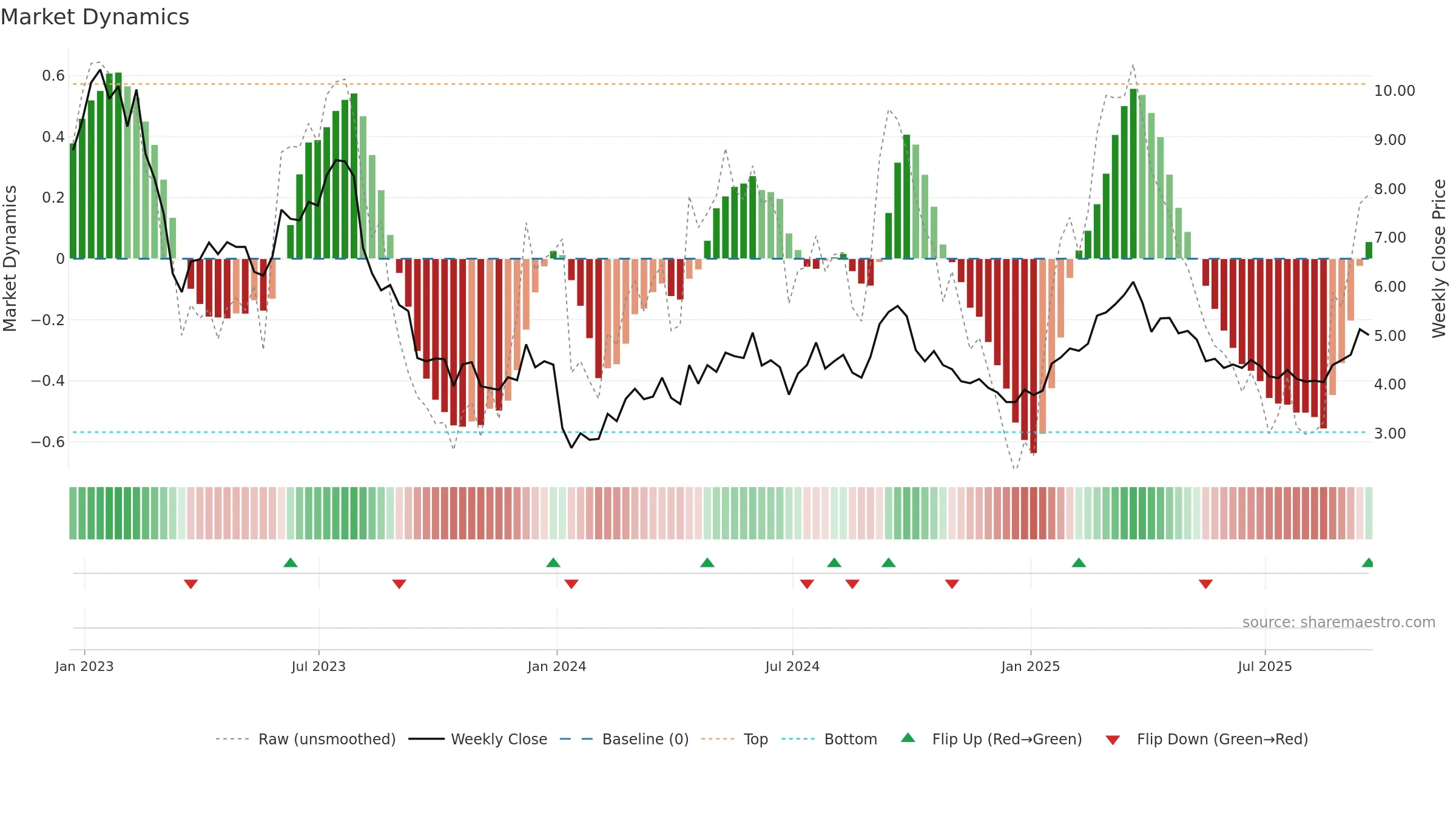Select the last flip-up triangle after Jul 2025
Screen dimensions: 1456x819
[1367, 562]
